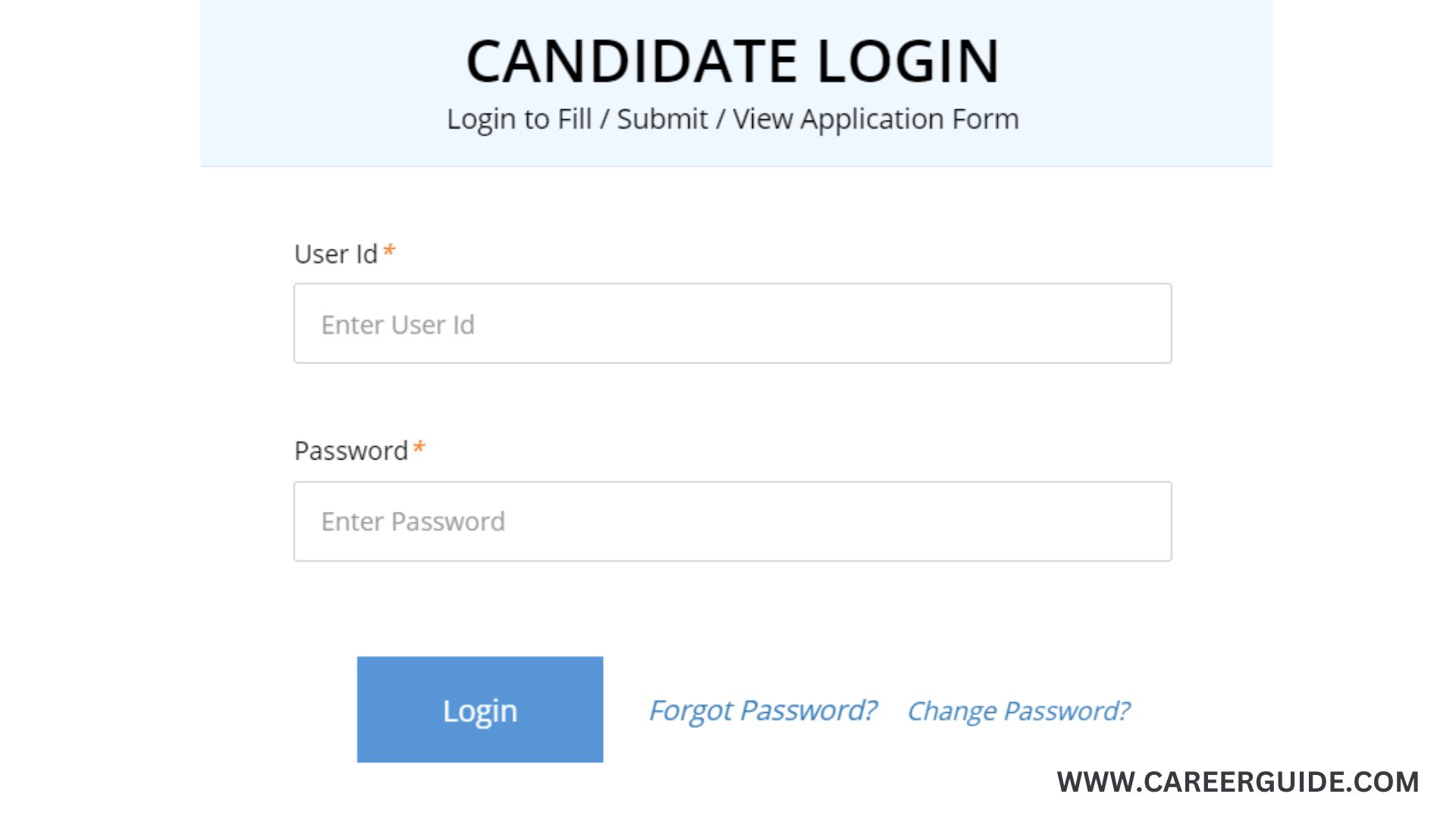
Task: Follow the Change Password? link
Action: pyautogui.click(x=1018, y=711)
